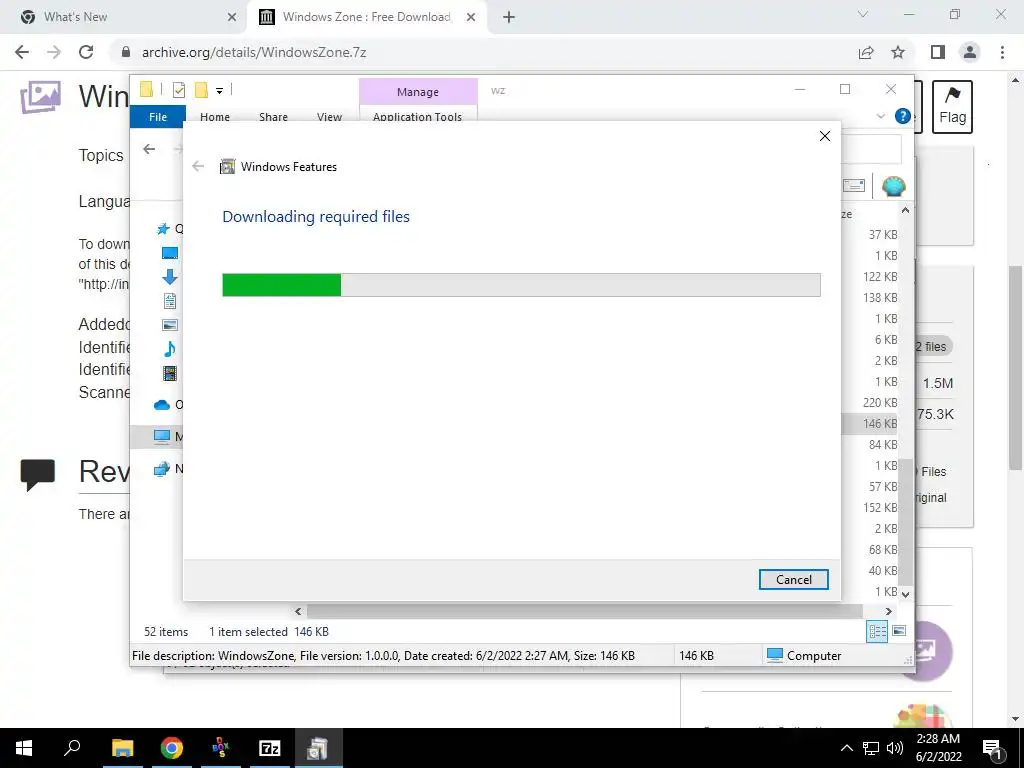Click the archive.org address bar
Viewport: 1024px width, 768px height.
483,52
